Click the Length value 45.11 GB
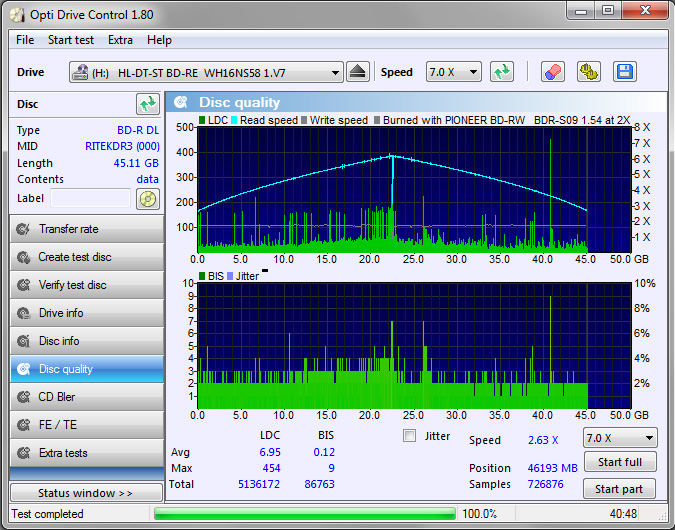Screen dimensions: 675x530 pos(136,163)
